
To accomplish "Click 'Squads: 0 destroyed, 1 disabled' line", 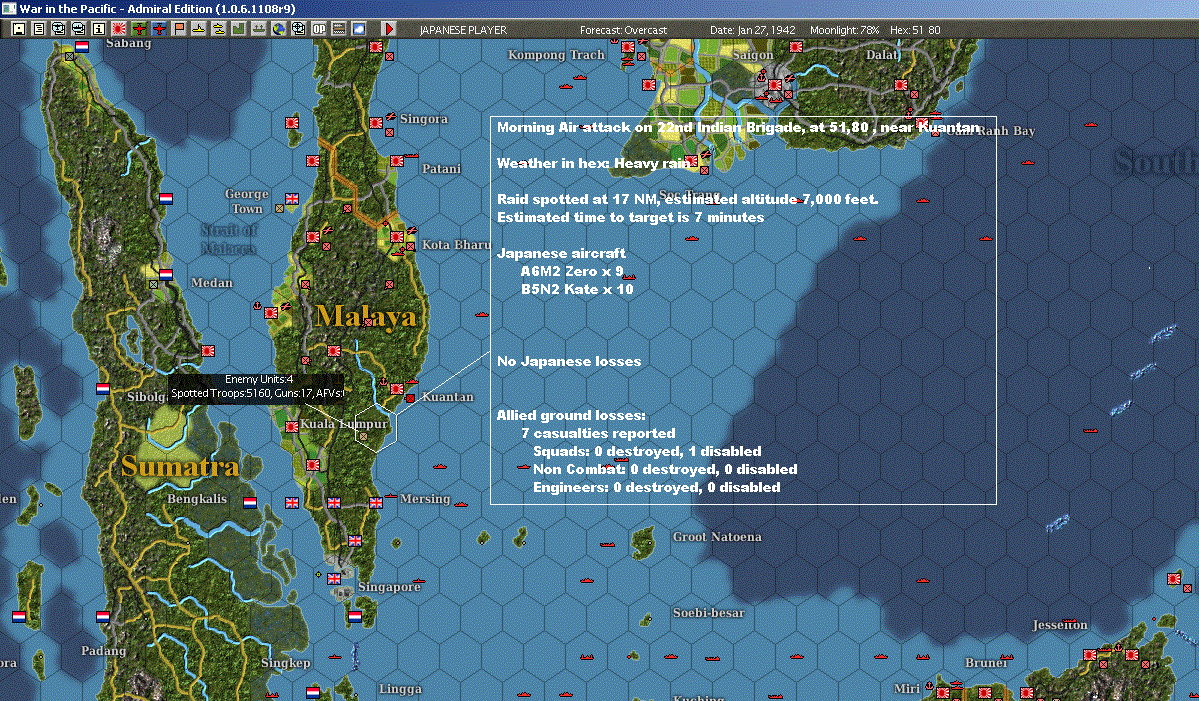I will click(647, 452).
